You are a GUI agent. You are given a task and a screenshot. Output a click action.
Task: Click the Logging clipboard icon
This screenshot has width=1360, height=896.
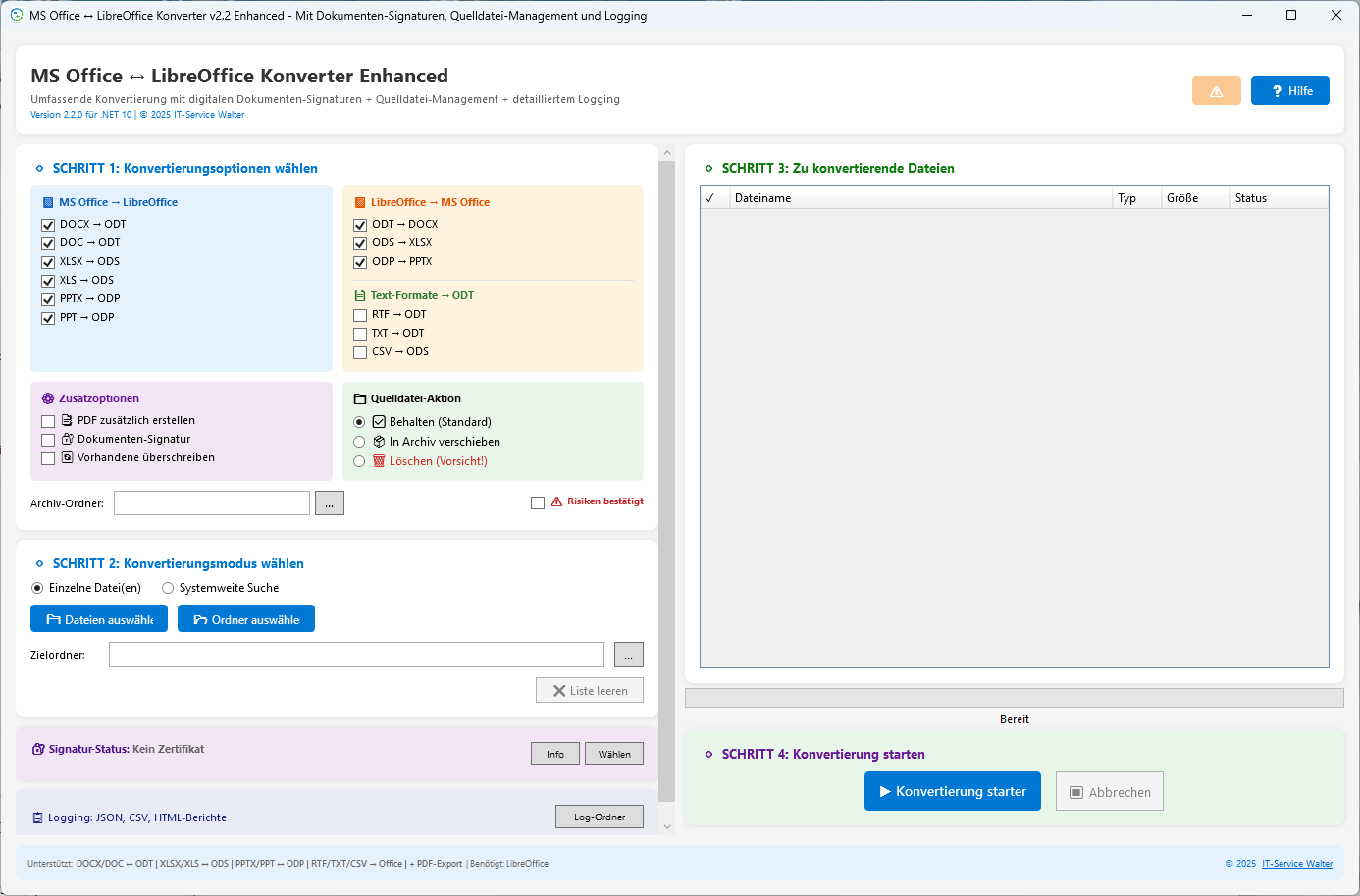[38, 817]
